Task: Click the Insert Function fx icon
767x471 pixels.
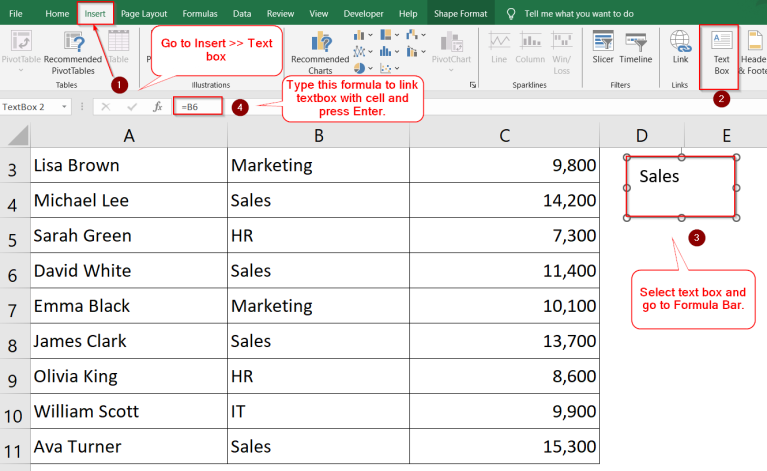Action: (x=157, y=106)
